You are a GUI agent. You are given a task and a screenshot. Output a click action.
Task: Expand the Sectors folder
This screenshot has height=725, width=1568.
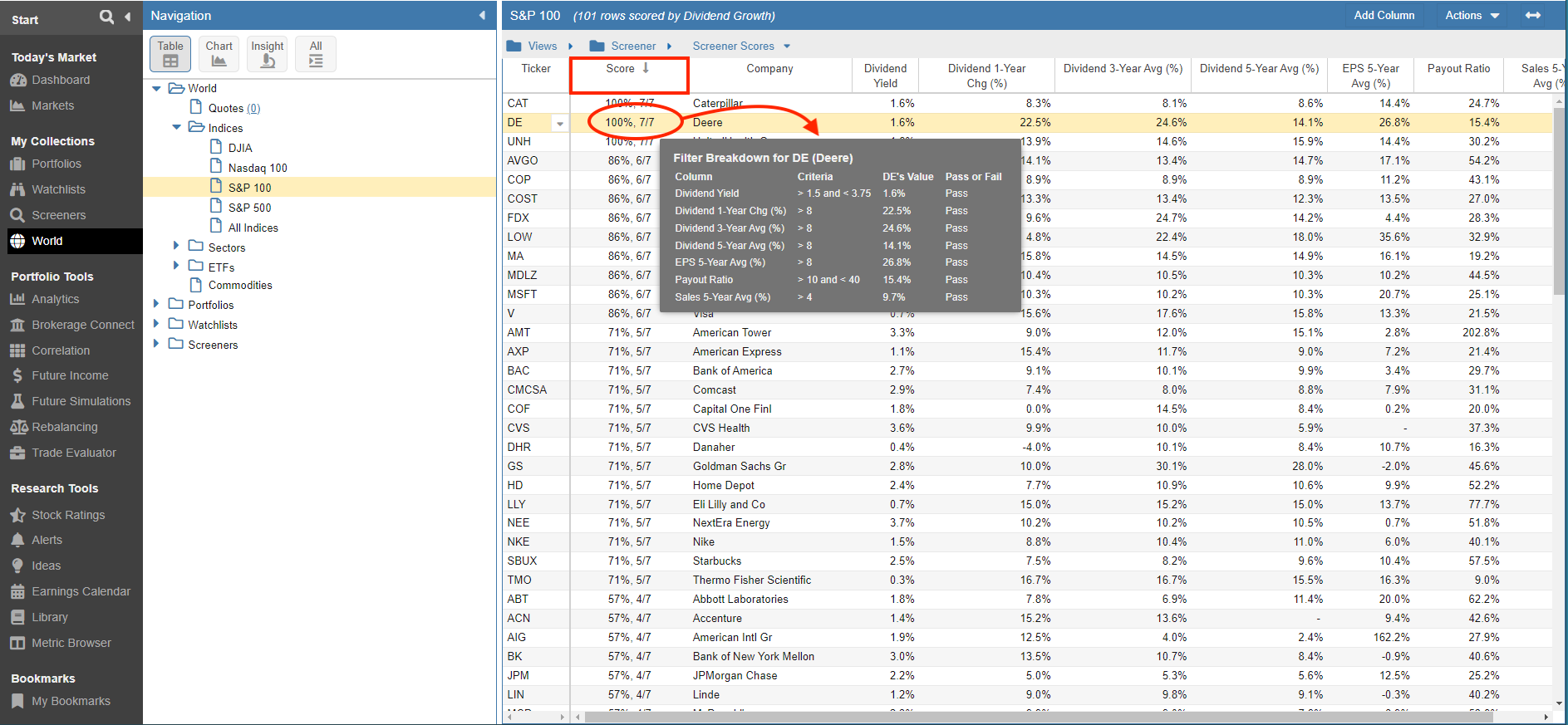[176, 245]
